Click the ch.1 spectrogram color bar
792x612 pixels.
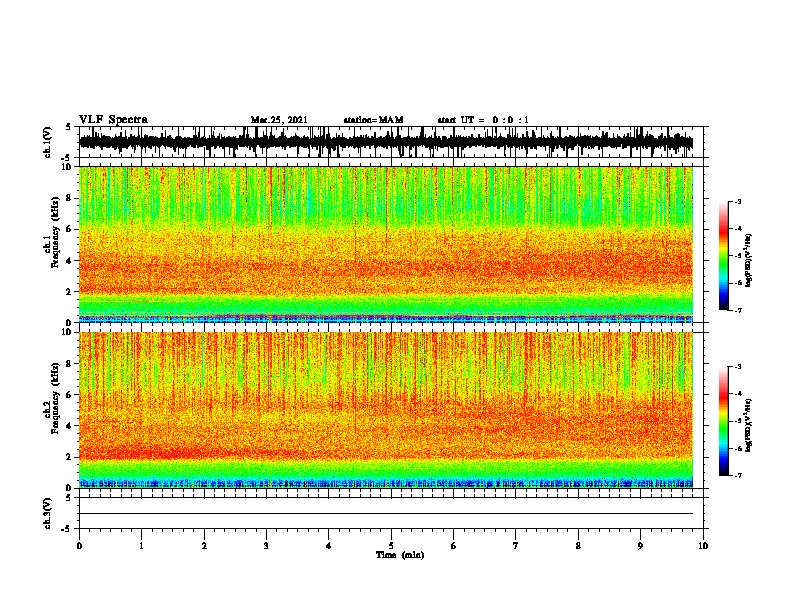724,256
